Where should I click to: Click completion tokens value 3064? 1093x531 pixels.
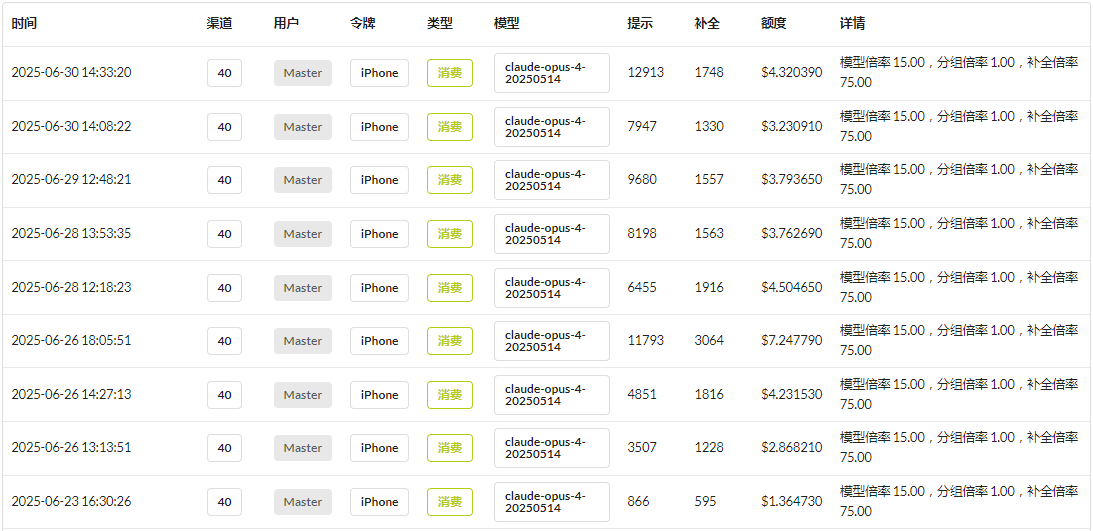coord(709,341)
